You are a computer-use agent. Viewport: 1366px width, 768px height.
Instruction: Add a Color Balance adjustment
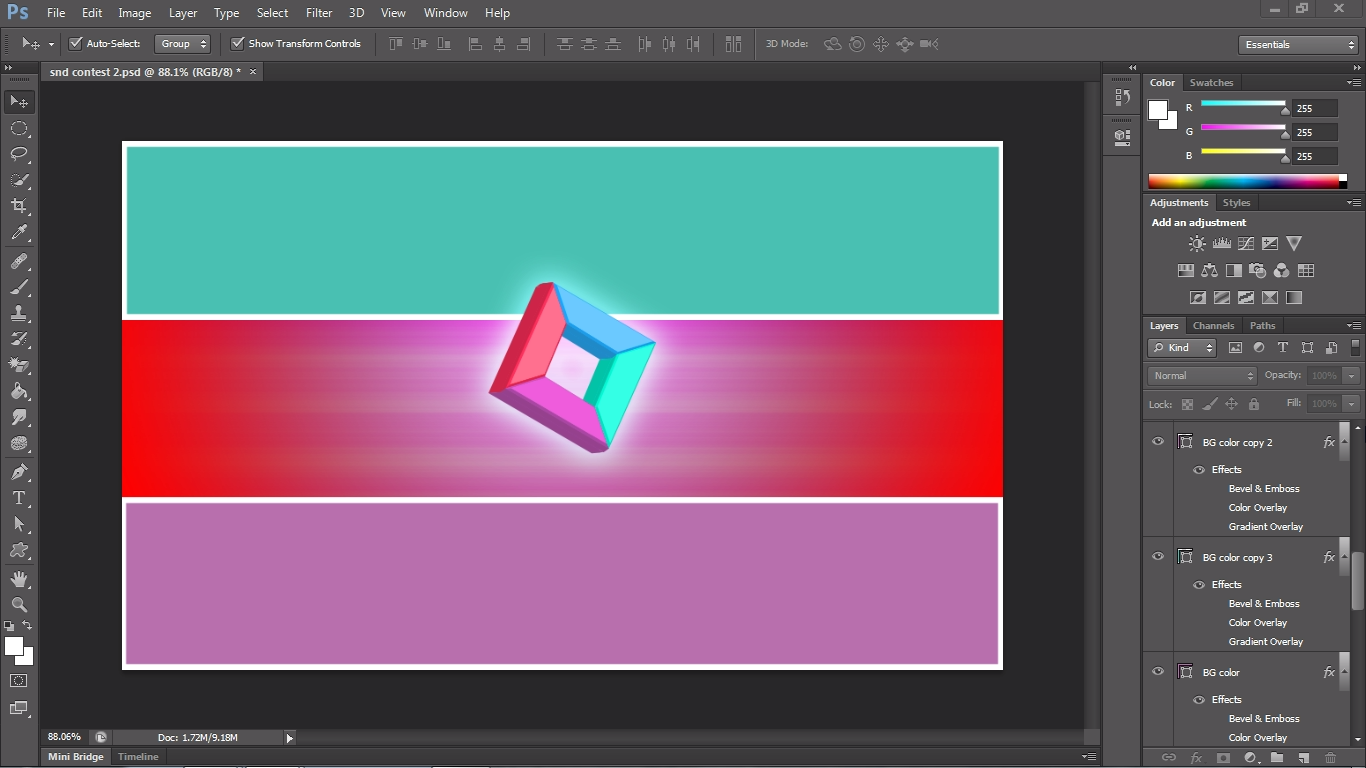click(x=1210, y=270)
